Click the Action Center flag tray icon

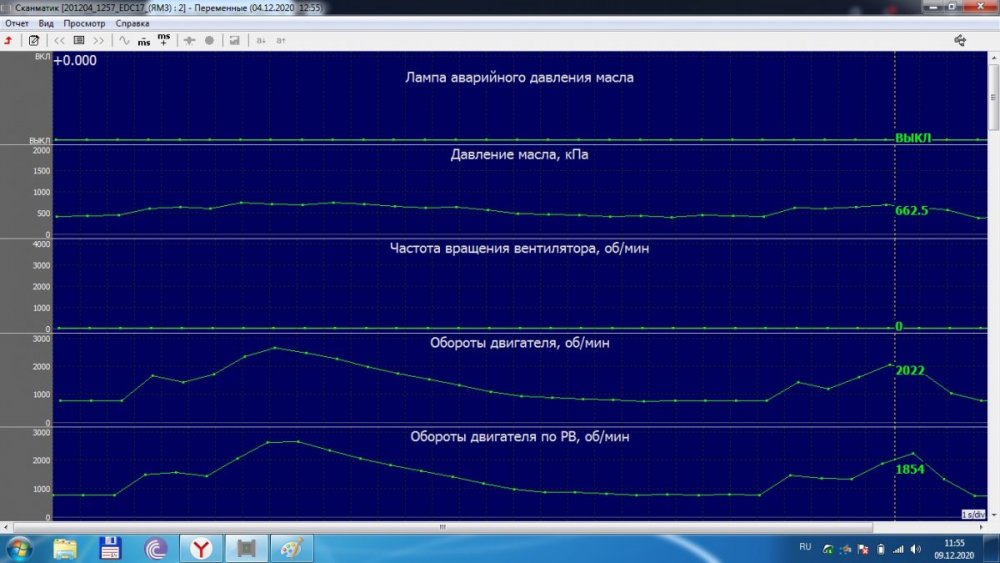pyautogui.click(x=863, y=549)
